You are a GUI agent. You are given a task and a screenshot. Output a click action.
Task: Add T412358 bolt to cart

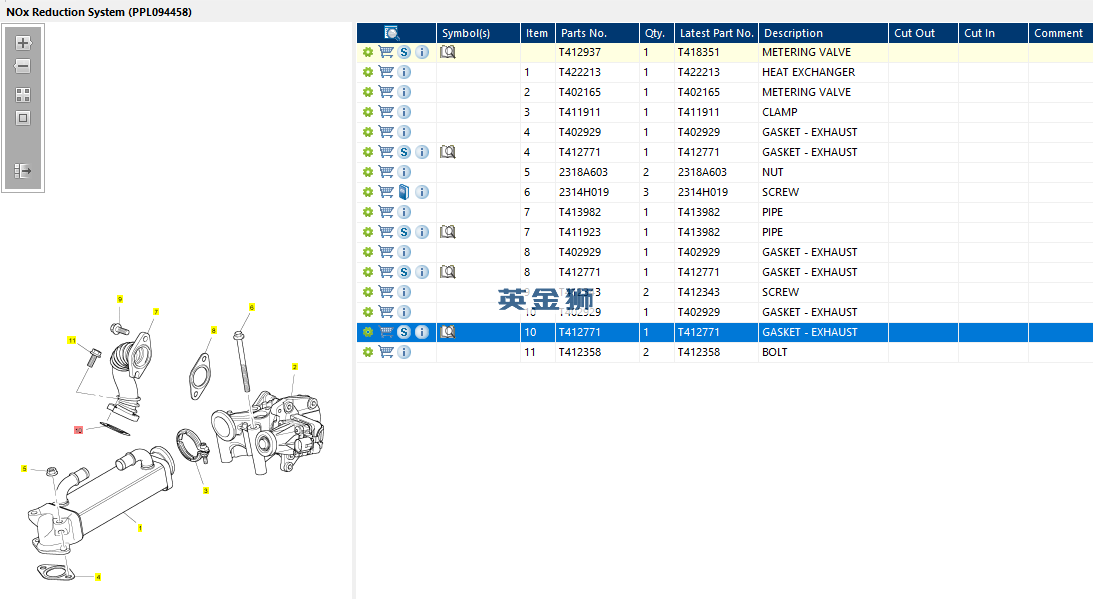coord(385,352)
